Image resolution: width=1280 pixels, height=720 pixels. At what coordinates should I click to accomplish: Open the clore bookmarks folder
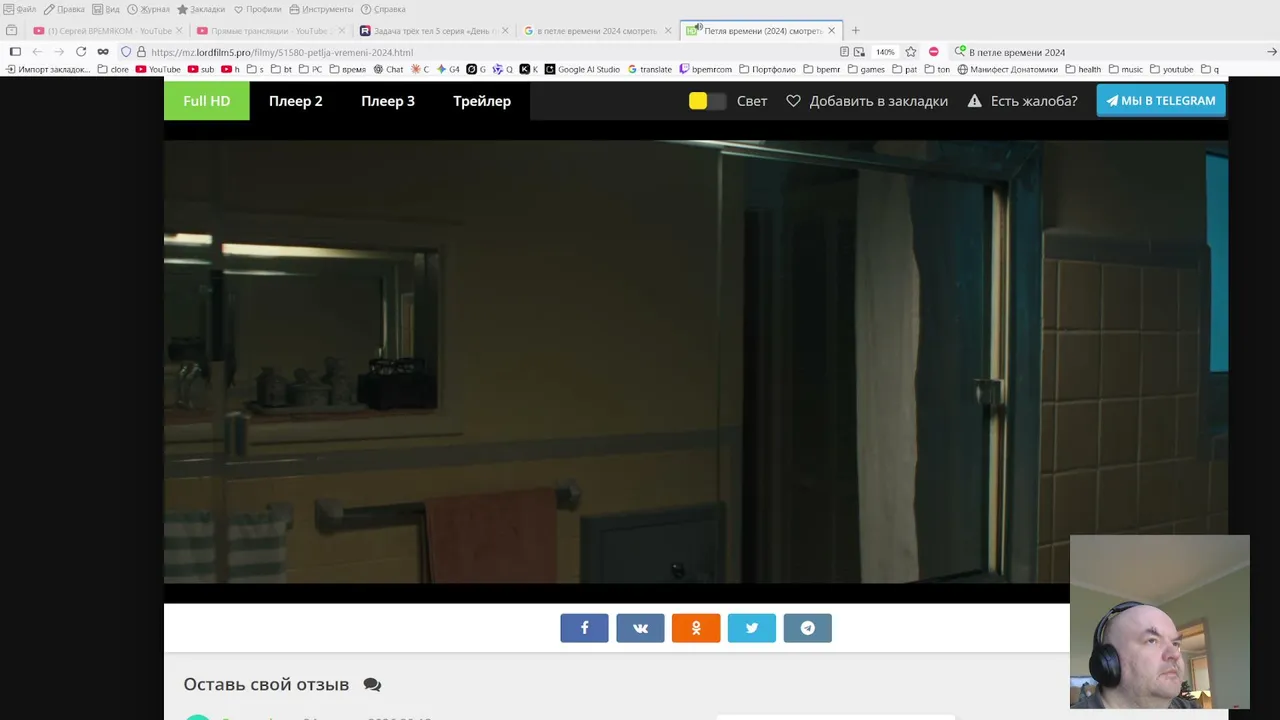pos(113,70)
